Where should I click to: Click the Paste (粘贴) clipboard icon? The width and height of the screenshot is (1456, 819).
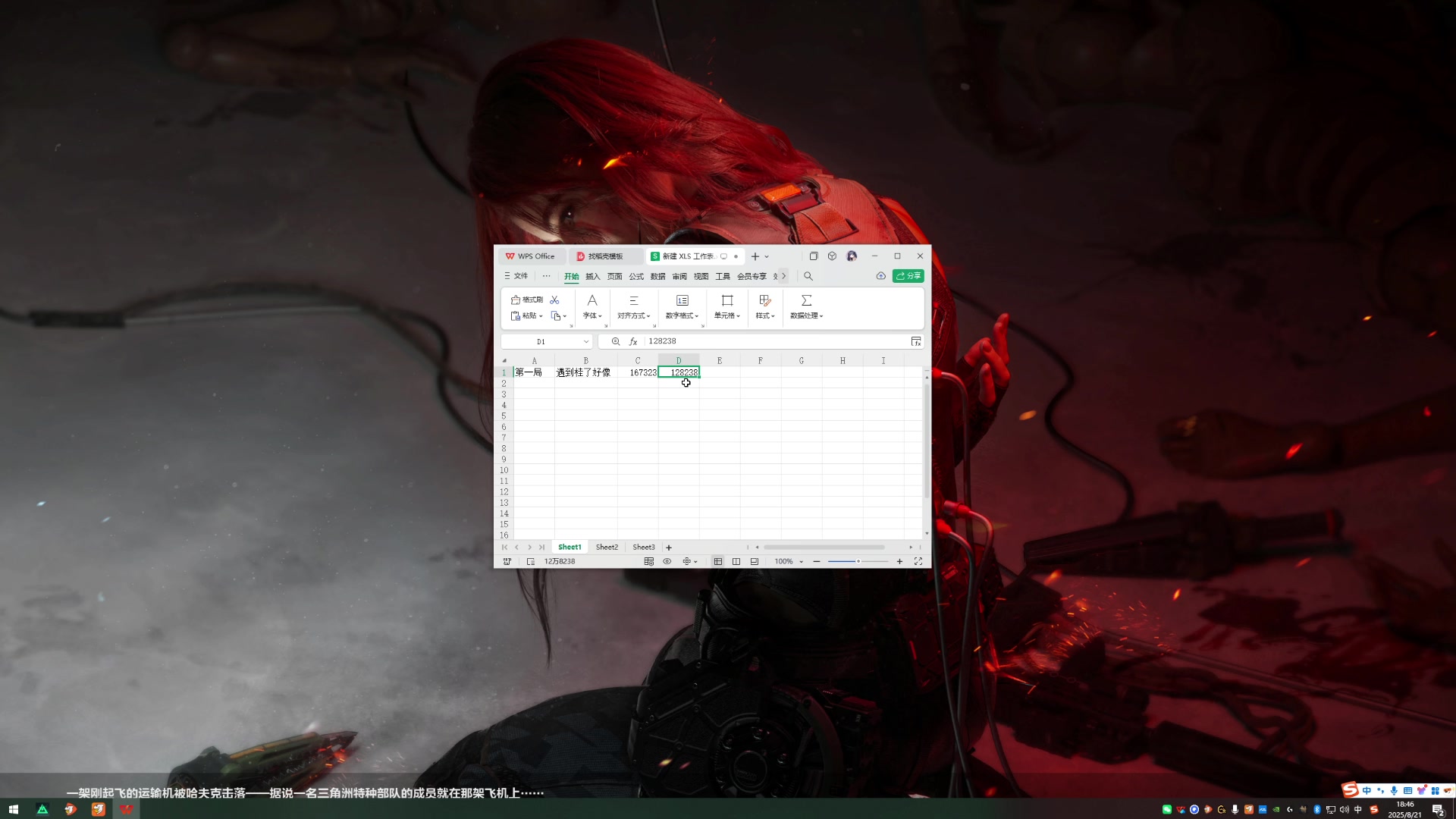516,315
